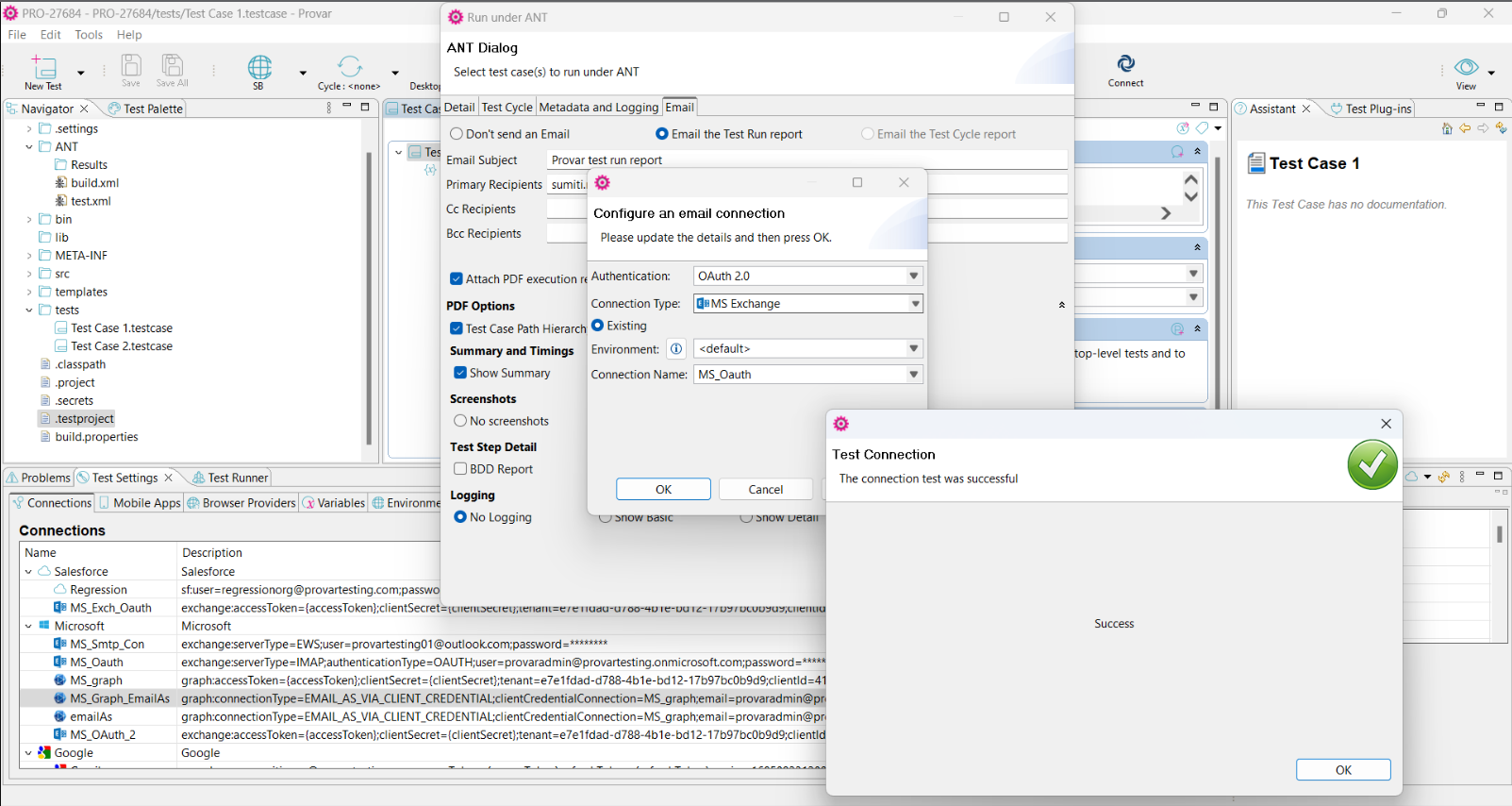Click Cancel in email connection dialog
Image resolution: width=1512 pixels, height=806 pixels.
(765, 490)
